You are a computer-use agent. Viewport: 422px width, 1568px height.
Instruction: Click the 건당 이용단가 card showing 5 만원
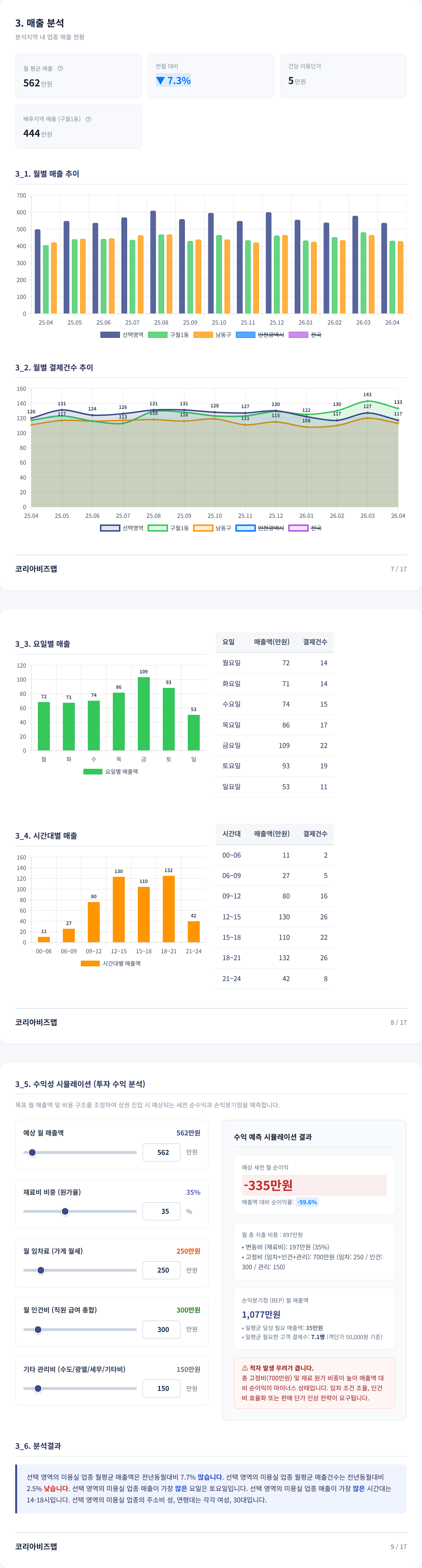(343, 76)
